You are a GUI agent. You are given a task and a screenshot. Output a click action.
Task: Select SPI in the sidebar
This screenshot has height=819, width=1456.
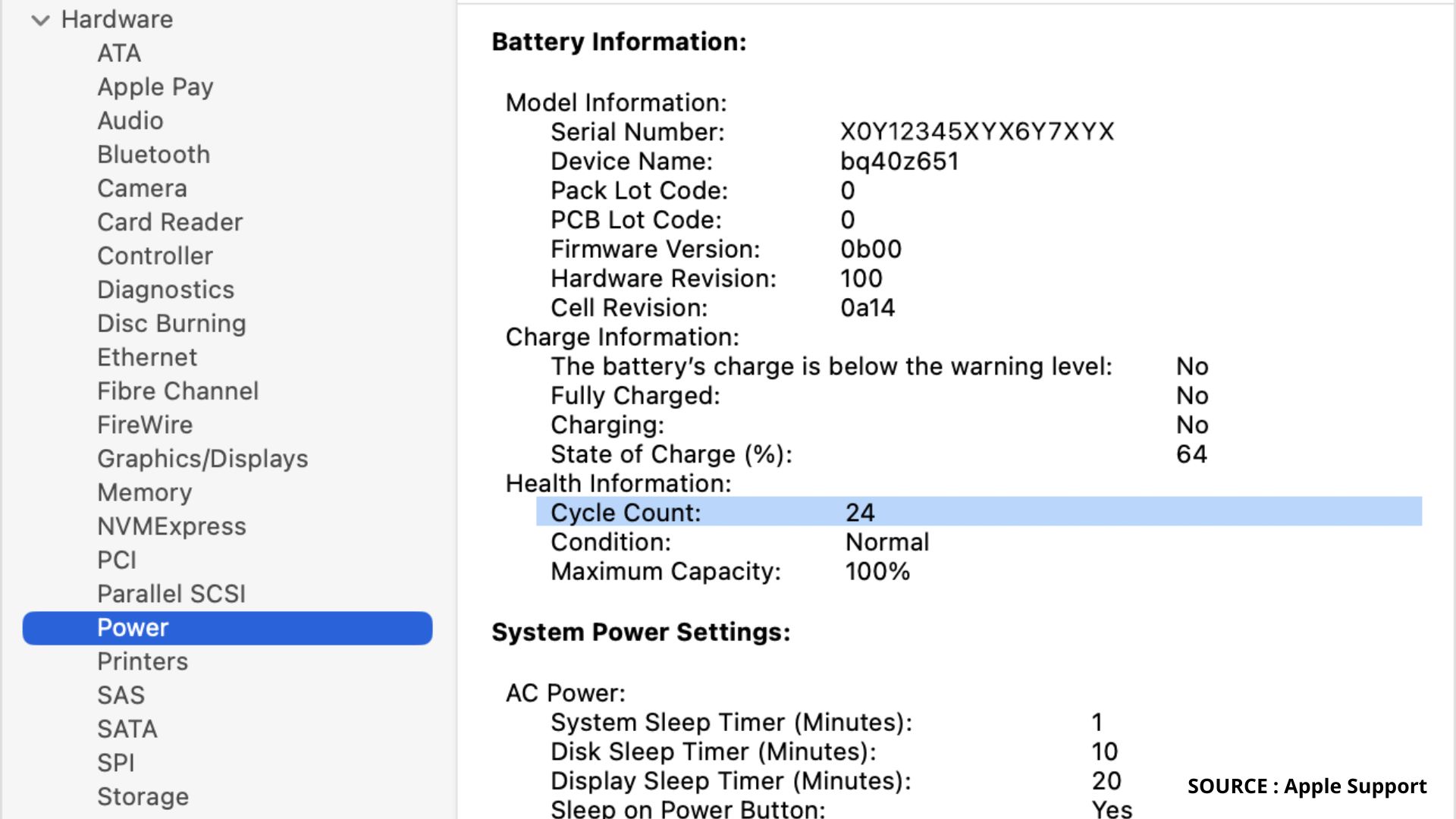click(x=116, y=763)
